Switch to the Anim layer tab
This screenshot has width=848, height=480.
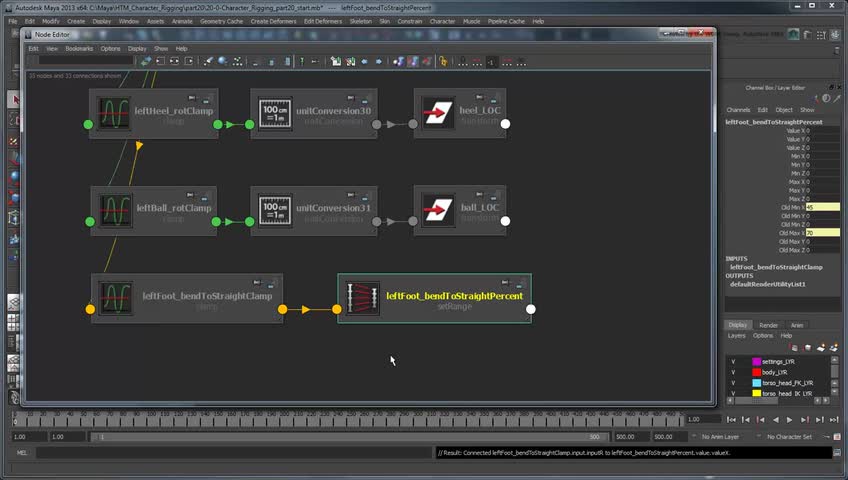797,325
